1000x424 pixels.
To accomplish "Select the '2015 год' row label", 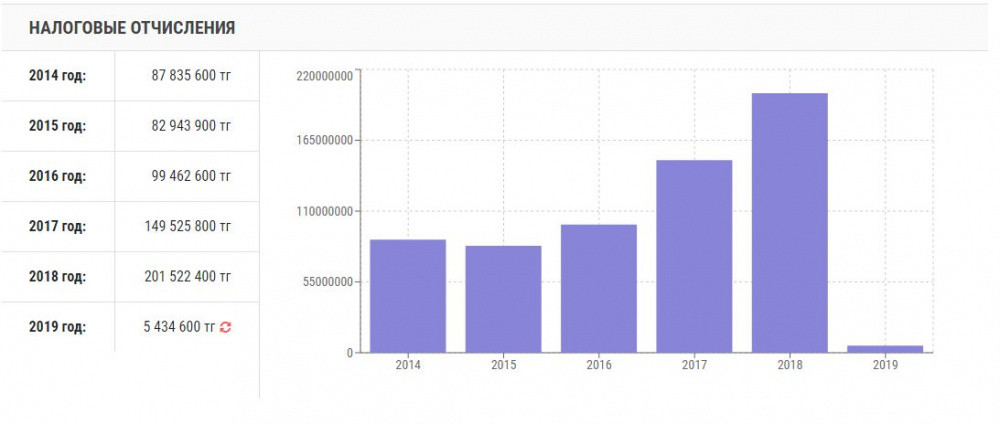I will click(57, 126).
